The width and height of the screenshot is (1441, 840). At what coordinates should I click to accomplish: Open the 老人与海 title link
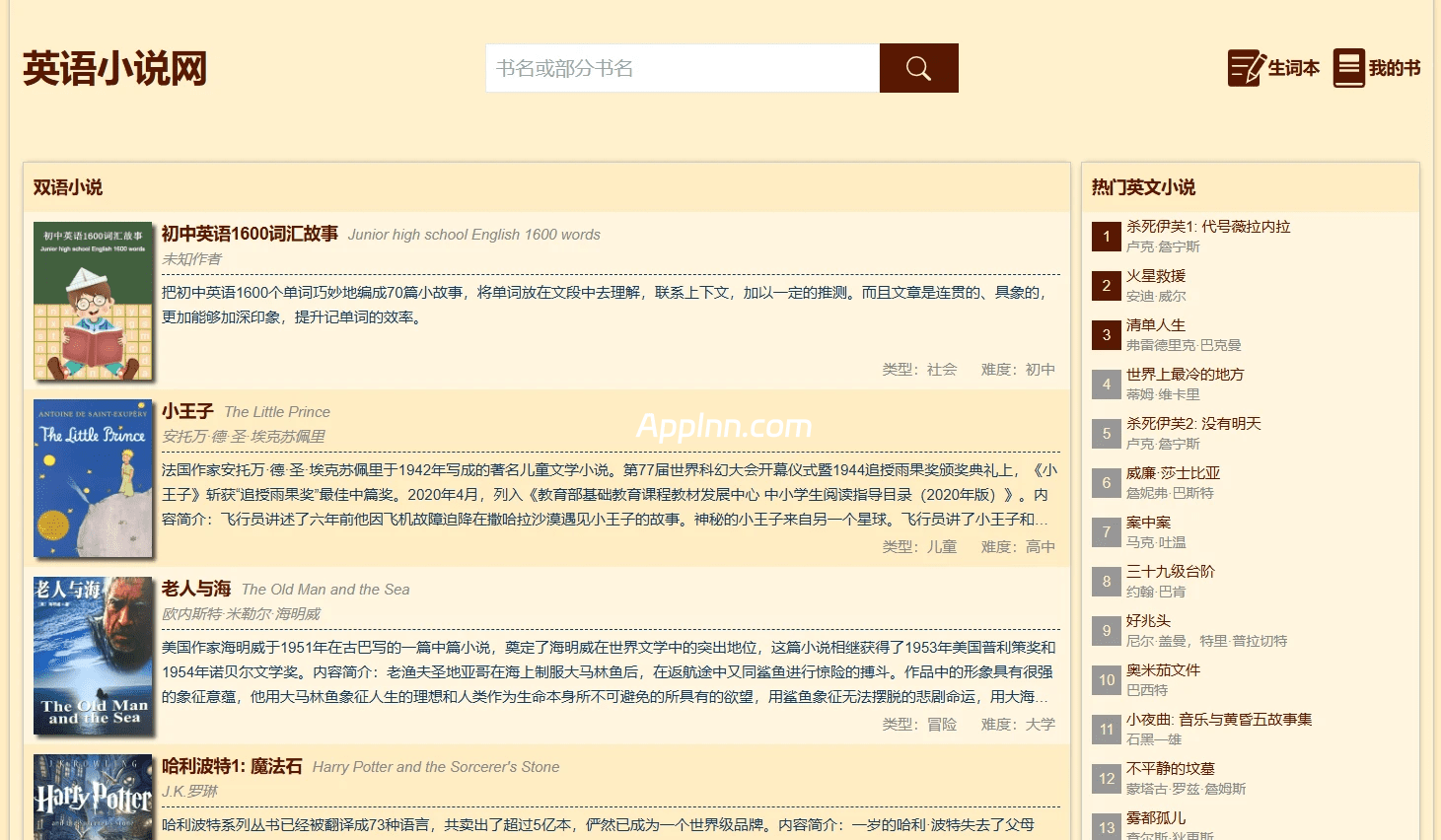(196, 589)
